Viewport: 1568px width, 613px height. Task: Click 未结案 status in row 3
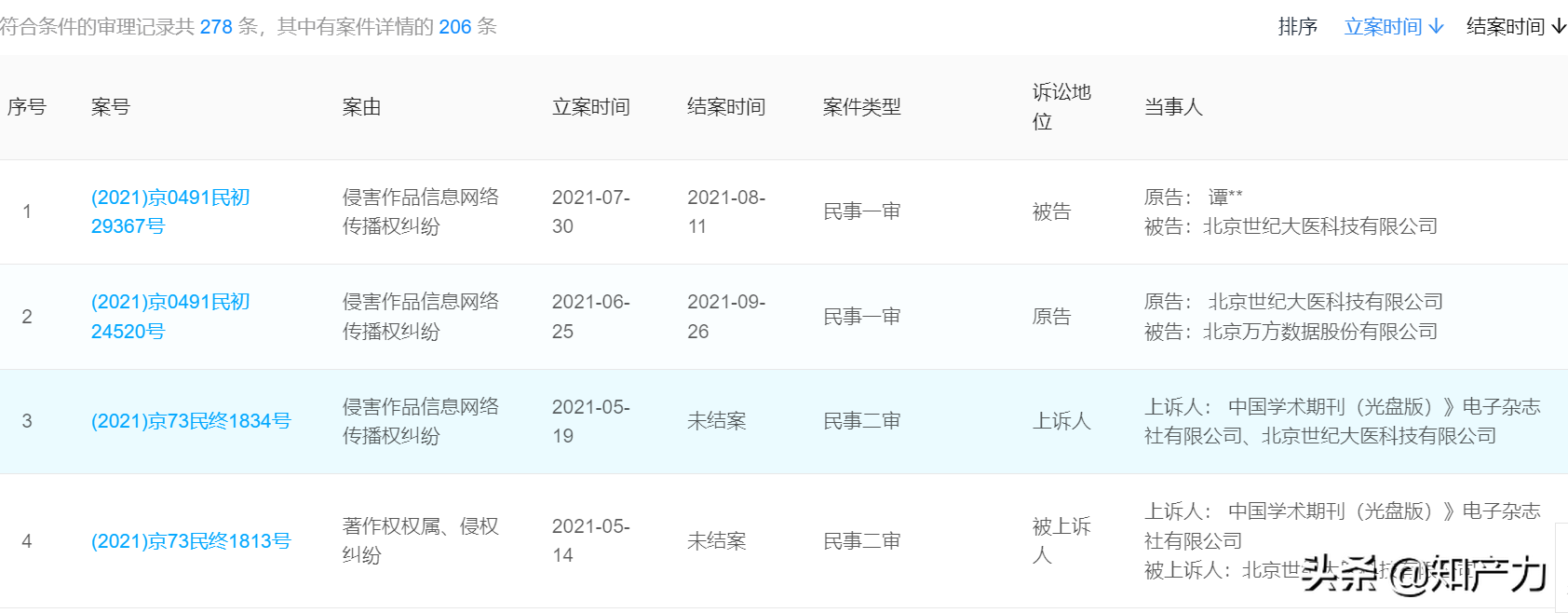717,421
